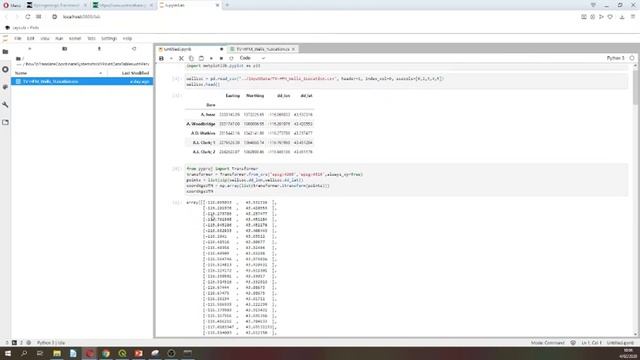This screenshot has height=360, width=640.
Task: Close the TV-HFM wells csv document tab
Action: (293, 49)
